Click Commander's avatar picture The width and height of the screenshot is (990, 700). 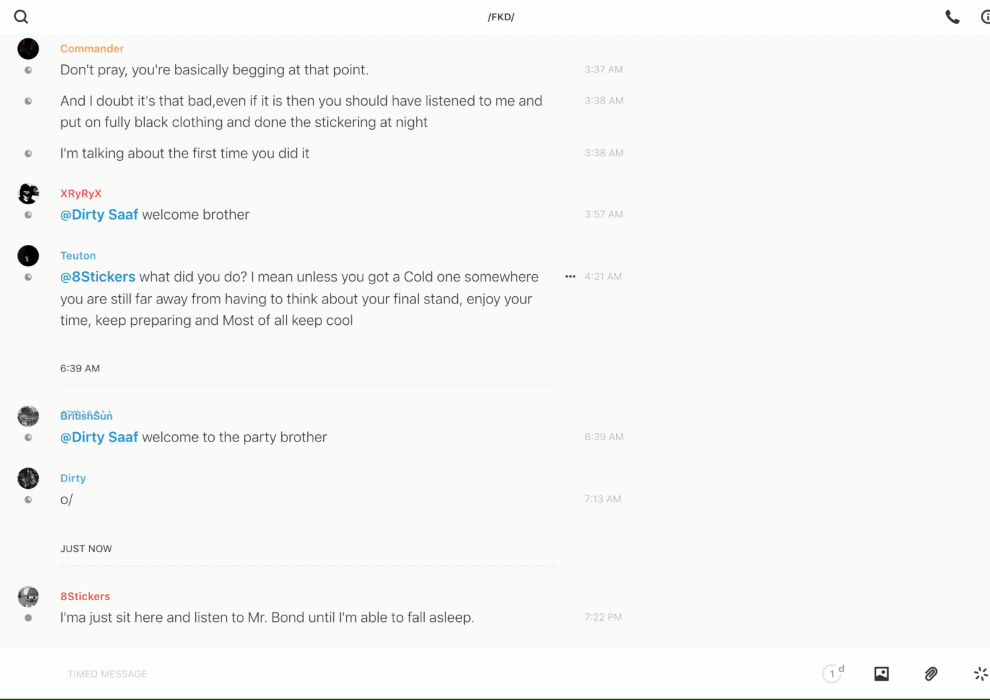coord(28,49)
